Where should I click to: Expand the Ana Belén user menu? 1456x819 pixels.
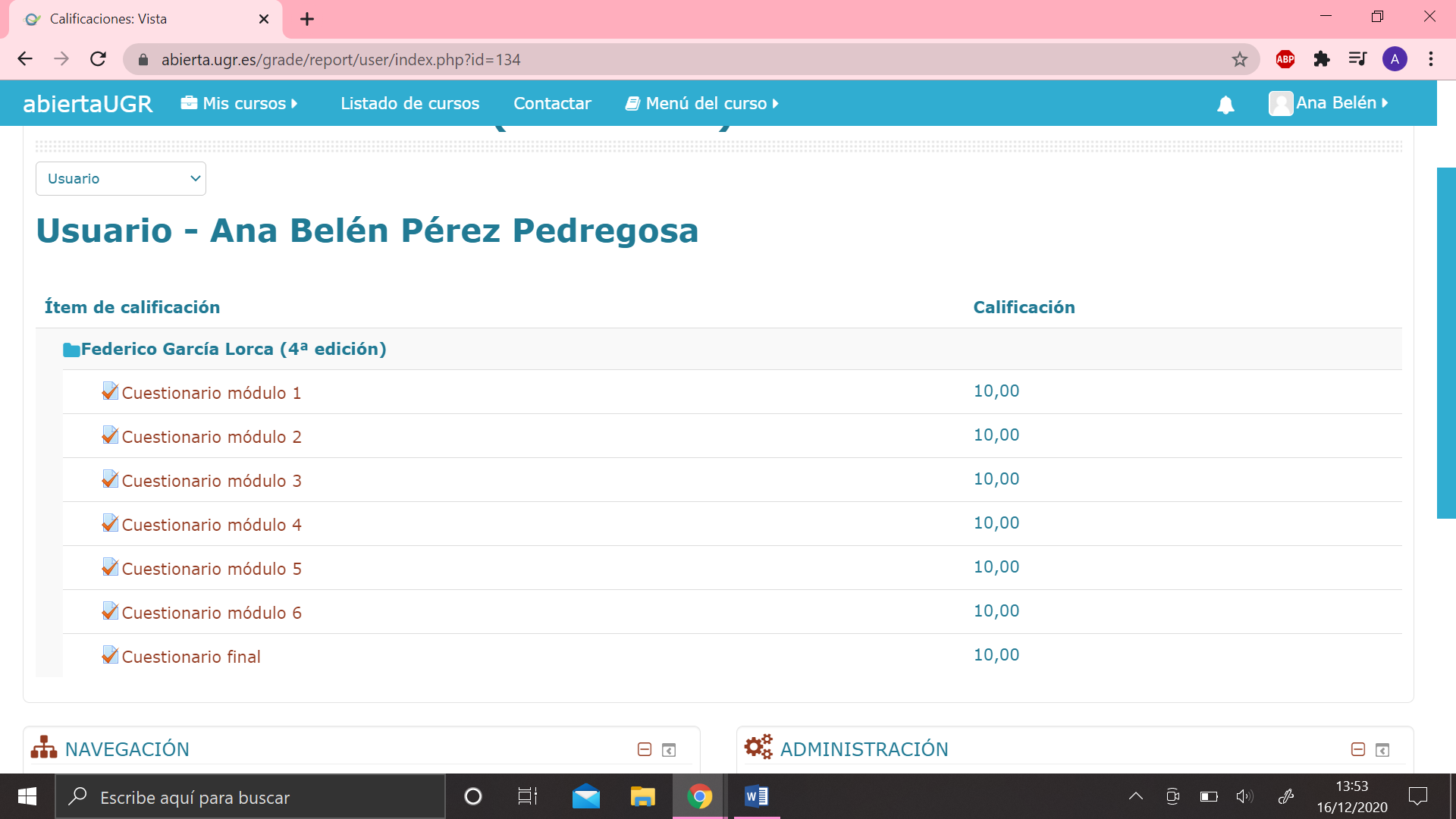(x=1329, y=103)
